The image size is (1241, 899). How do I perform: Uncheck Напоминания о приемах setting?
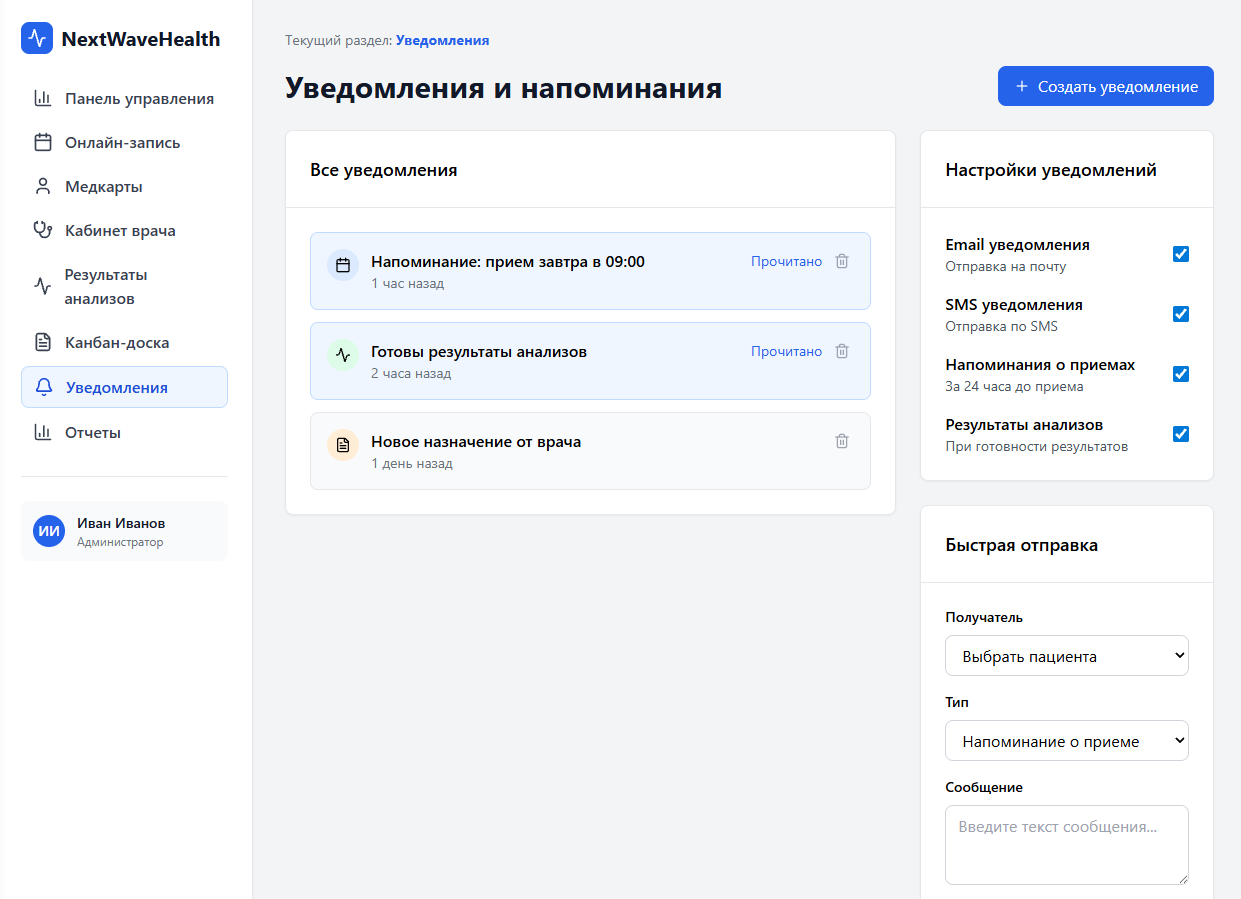(x=1181, y=374)
